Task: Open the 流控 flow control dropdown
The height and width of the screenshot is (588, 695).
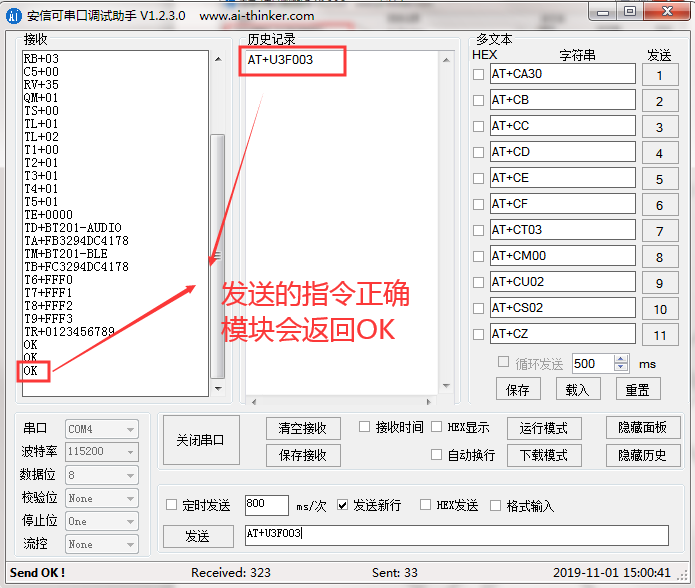Action: 102,545
